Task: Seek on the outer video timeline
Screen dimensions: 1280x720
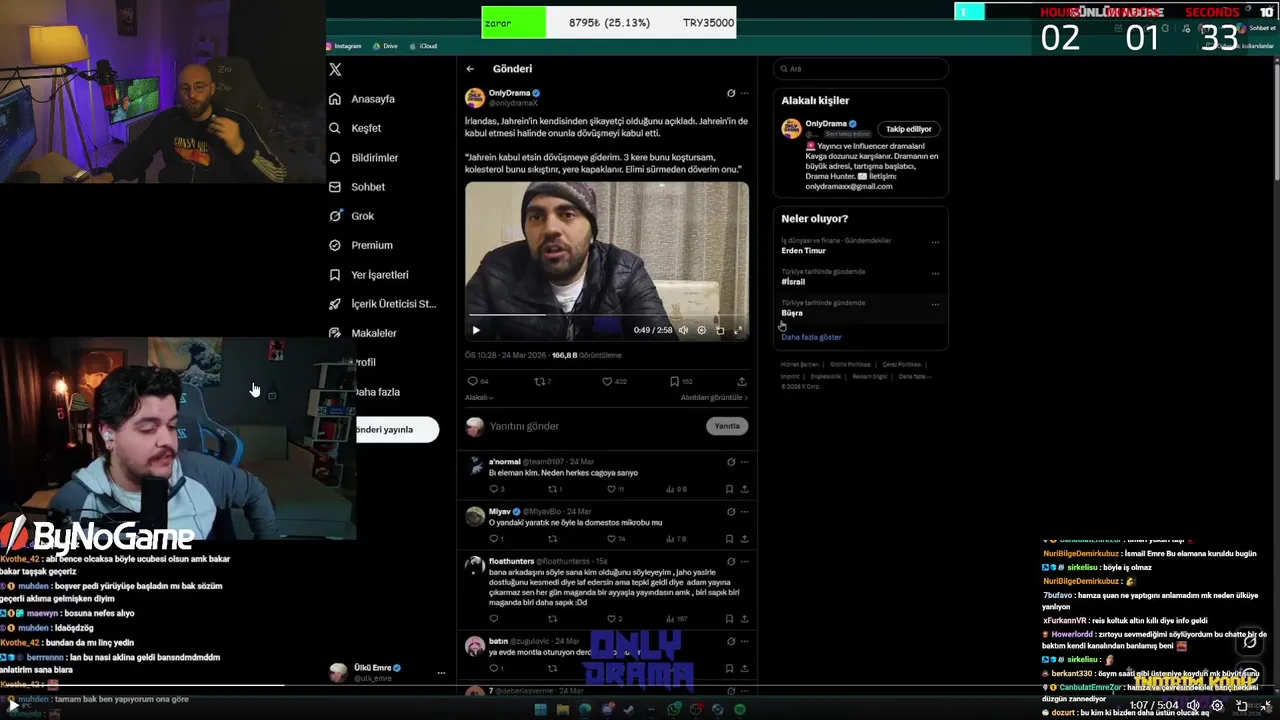Action: (x=640, y=686)
